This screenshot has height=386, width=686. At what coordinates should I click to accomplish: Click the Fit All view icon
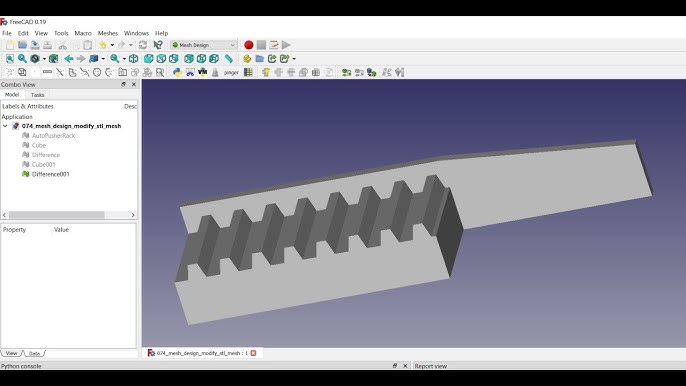[10, 59]
